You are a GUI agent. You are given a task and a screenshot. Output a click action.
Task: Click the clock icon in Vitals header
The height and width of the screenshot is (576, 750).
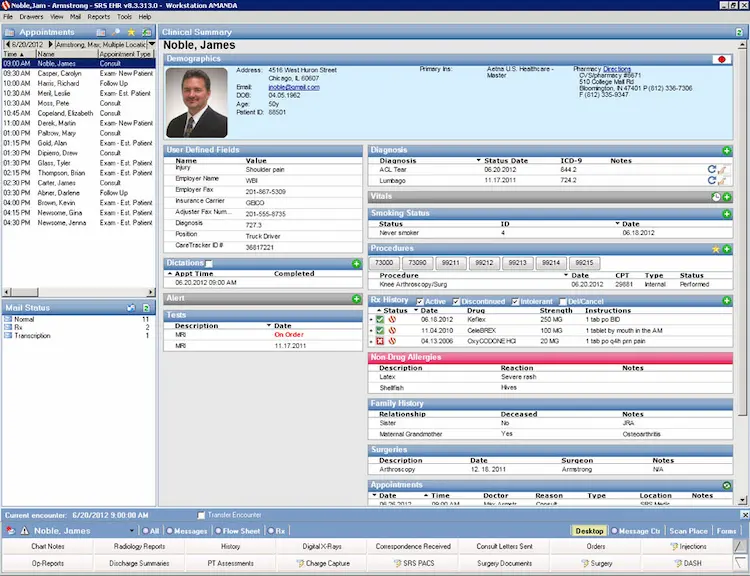click(x=716, y=197)
